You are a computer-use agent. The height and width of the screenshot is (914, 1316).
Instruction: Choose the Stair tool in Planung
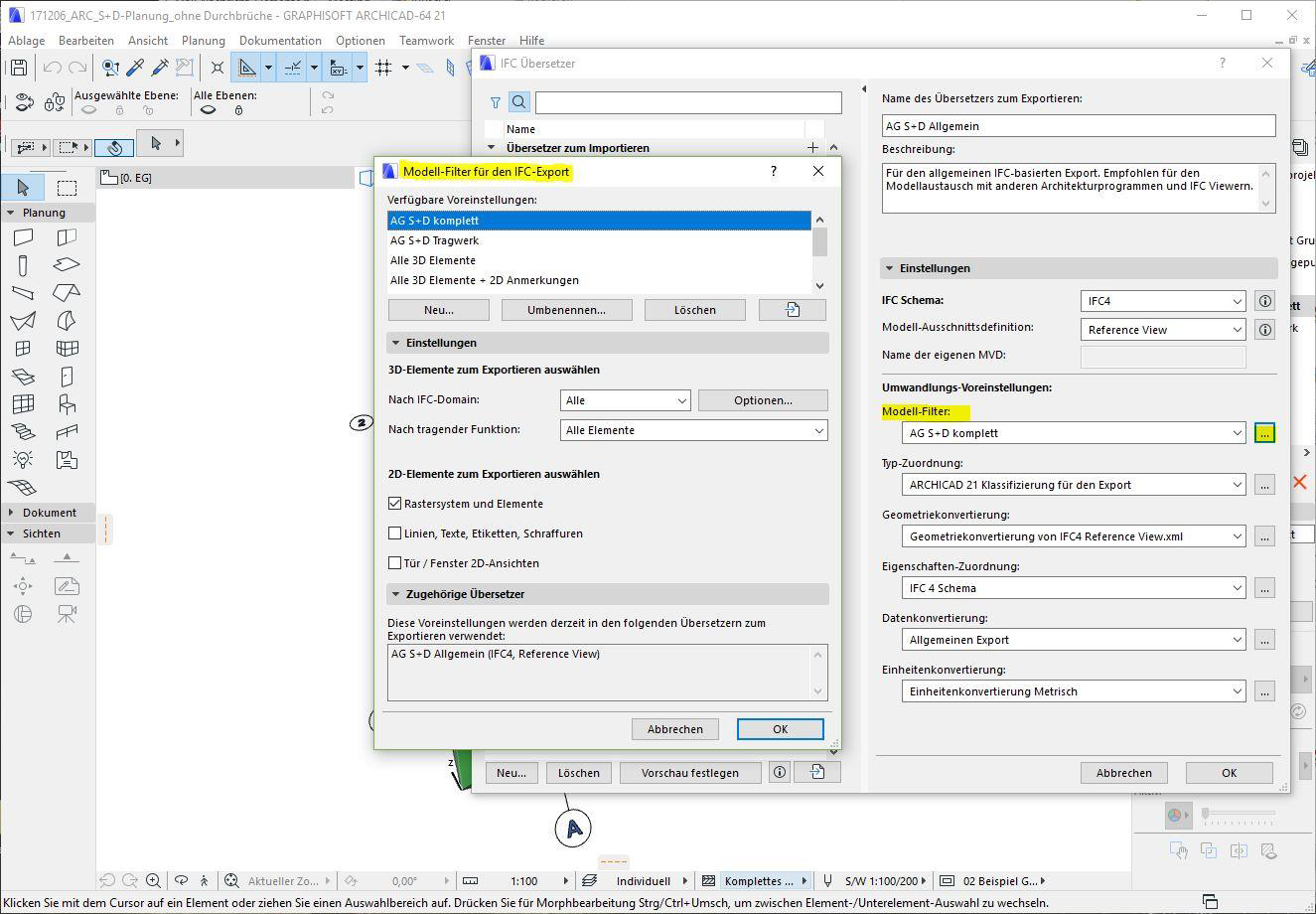(x=23, y=432)
